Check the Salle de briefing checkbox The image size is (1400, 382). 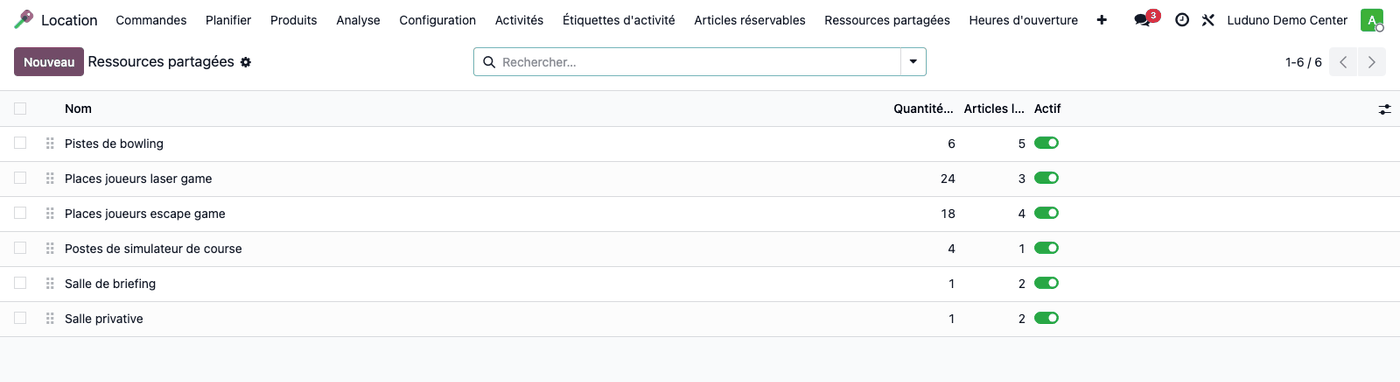[20, 283]
